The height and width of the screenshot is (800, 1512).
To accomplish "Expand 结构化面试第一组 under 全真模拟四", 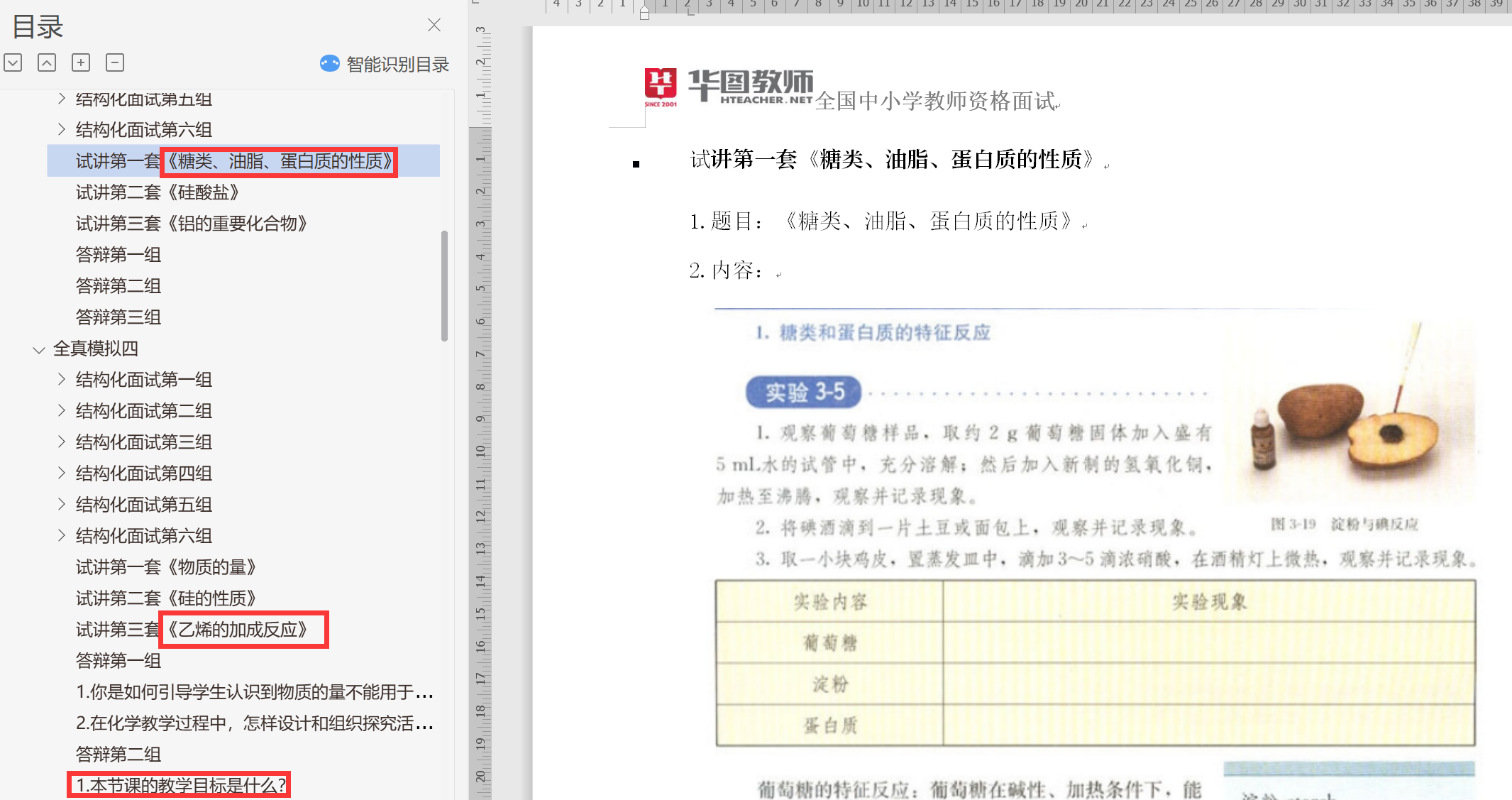I will coord(62,380).
